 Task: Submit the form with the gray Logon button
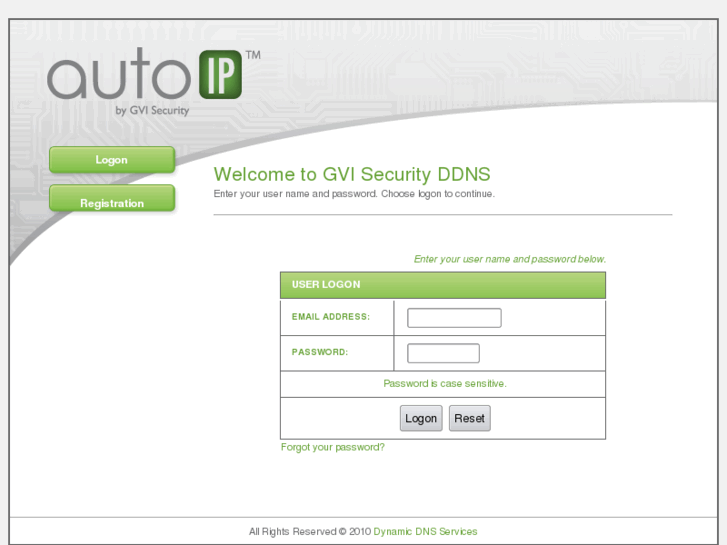(421, 418)
